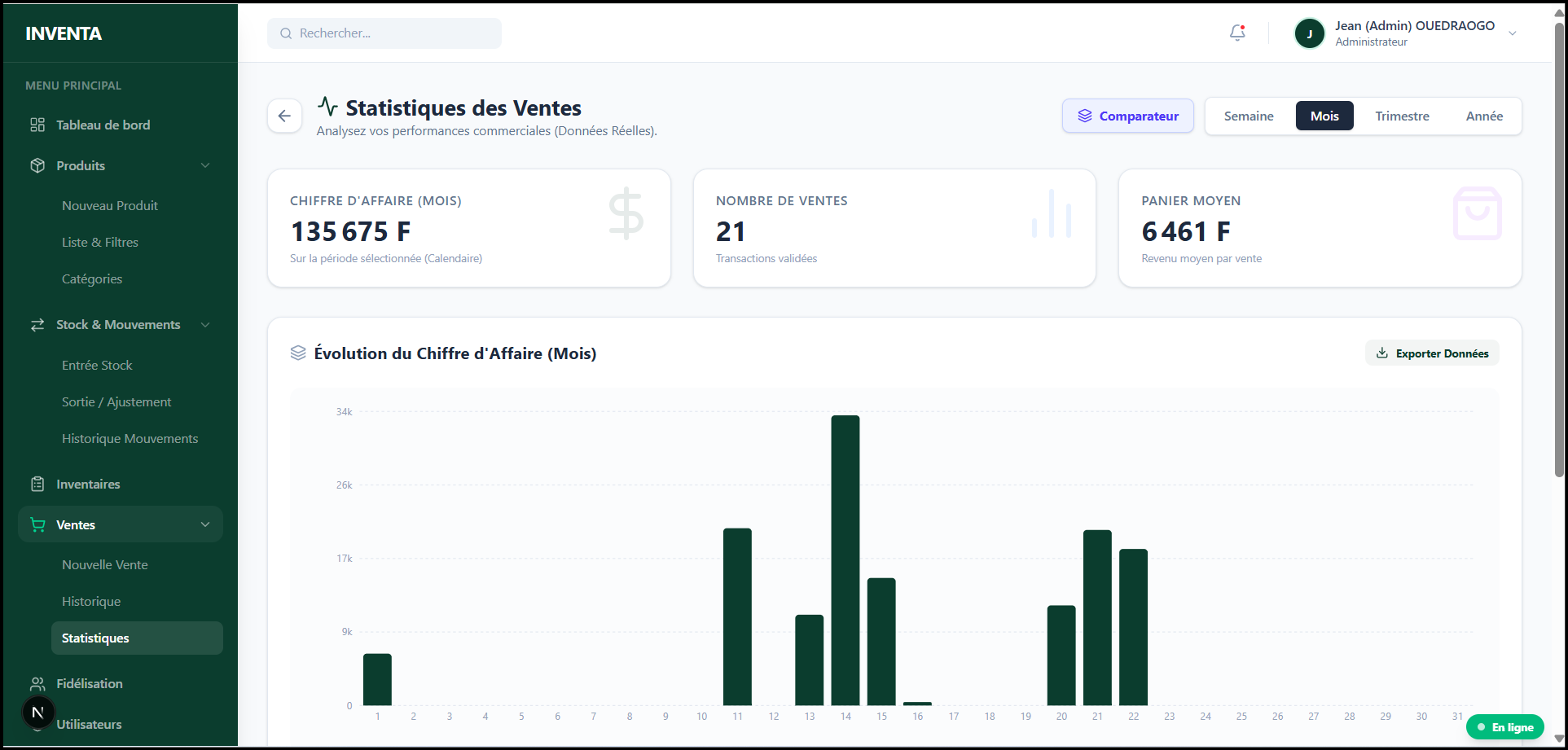The image size is (1568, 750).
Task: Click the back arrow button
Action: [x=284, y=116]
